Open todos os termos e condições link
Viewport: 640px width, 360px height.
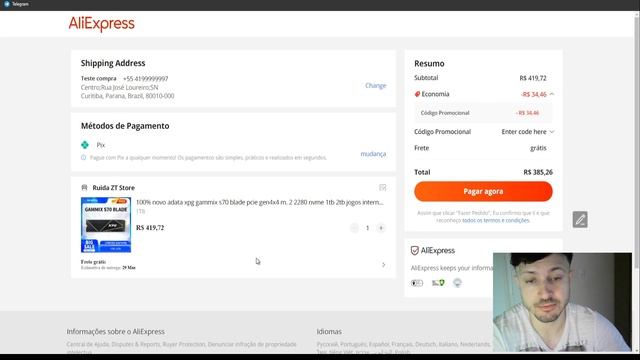pyautogui.click(x=496, y=220)
